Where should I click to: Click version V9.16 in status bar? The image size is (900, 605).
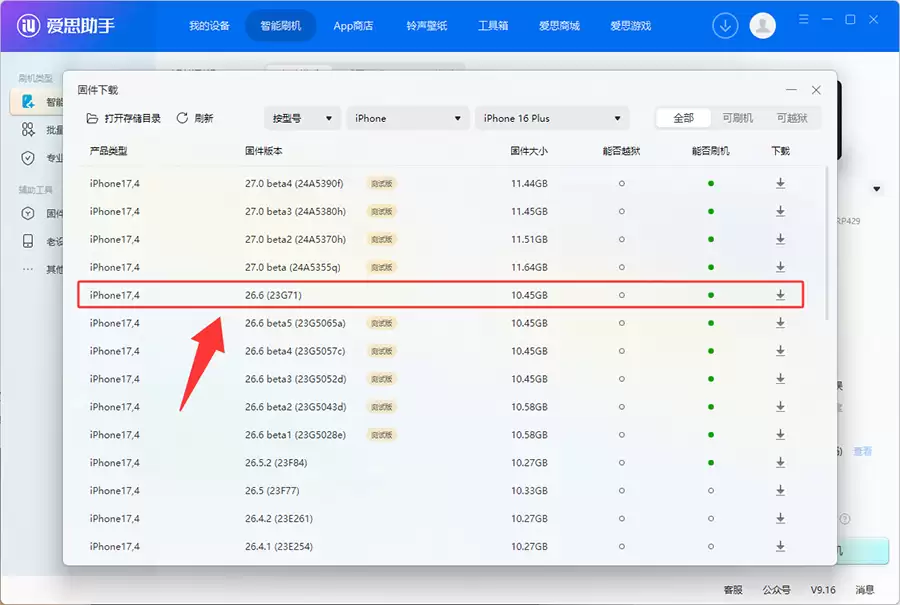click(x=823, y=590)
